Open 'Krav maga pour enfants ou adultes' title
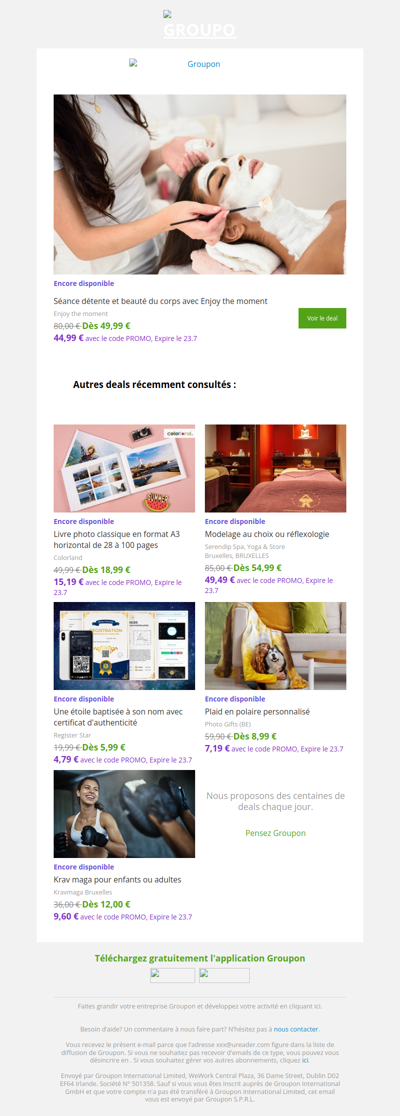Screen dimensions: 400x1116 117,879
